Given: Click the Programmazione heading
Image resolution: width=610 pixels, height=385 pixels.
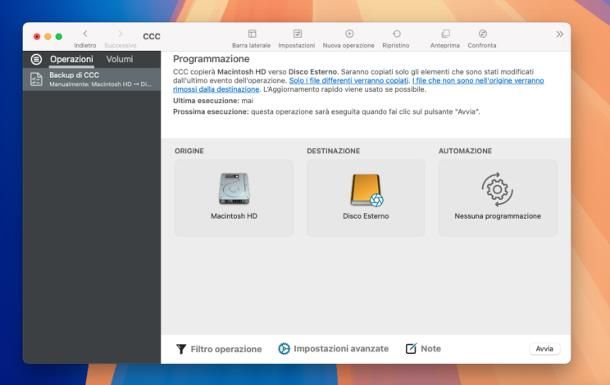Looking at the screenshot, I should 211,59.
